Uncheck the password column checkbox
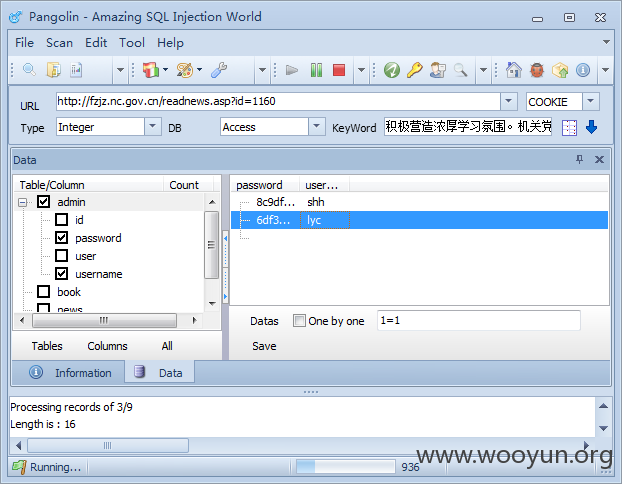Viewport: 622px width, 484px height. coord(61,238)
